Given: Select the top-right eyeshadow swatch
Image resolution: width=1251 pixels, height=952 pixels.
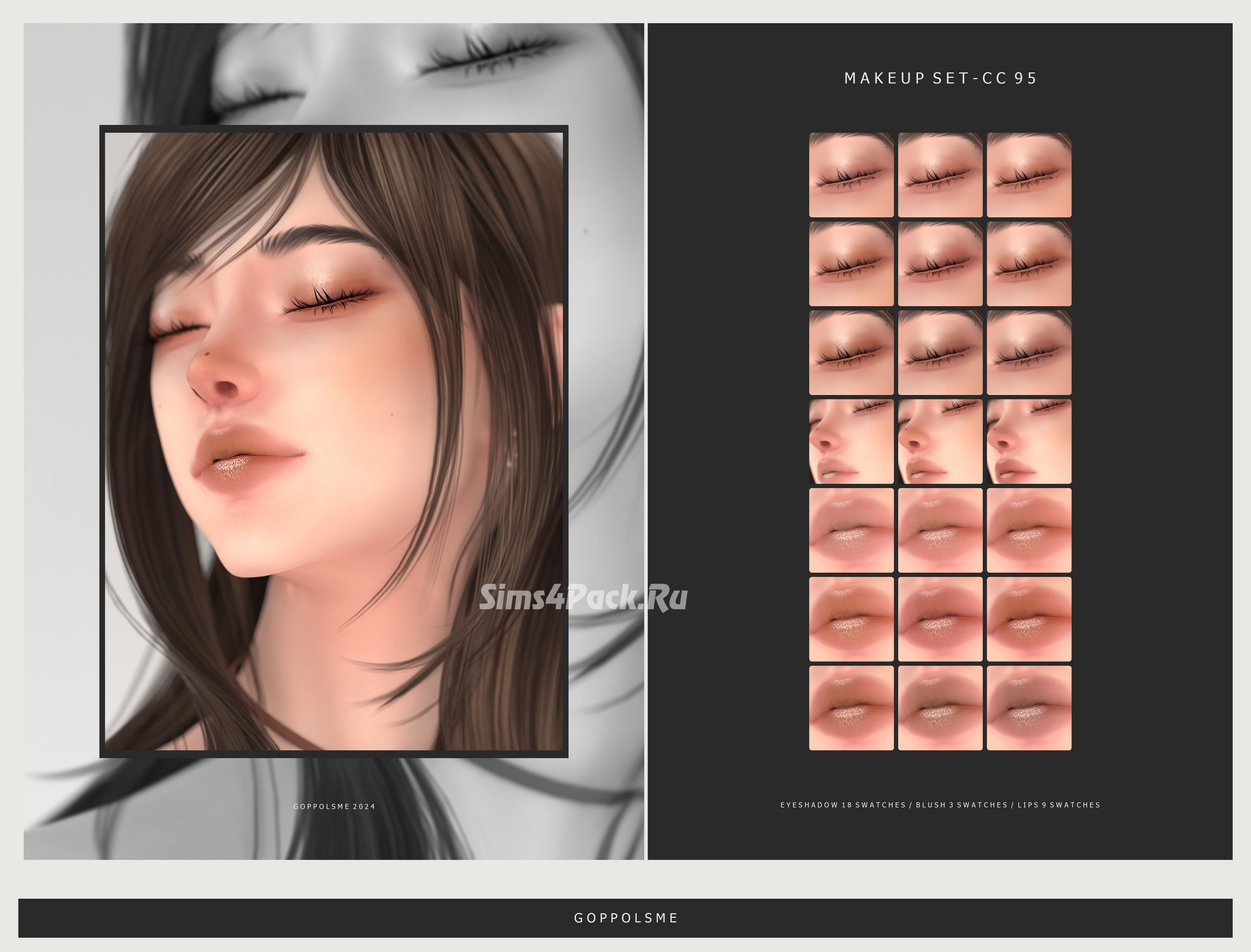Looking at the screenshot, I should pos(1029,175).
